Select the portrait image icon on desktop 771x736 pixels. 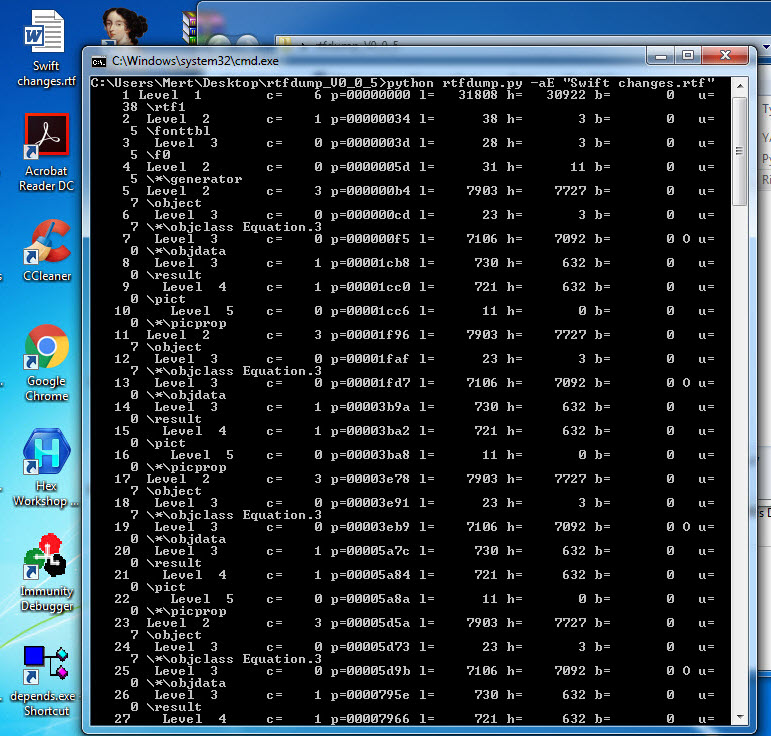pos(123,28)
